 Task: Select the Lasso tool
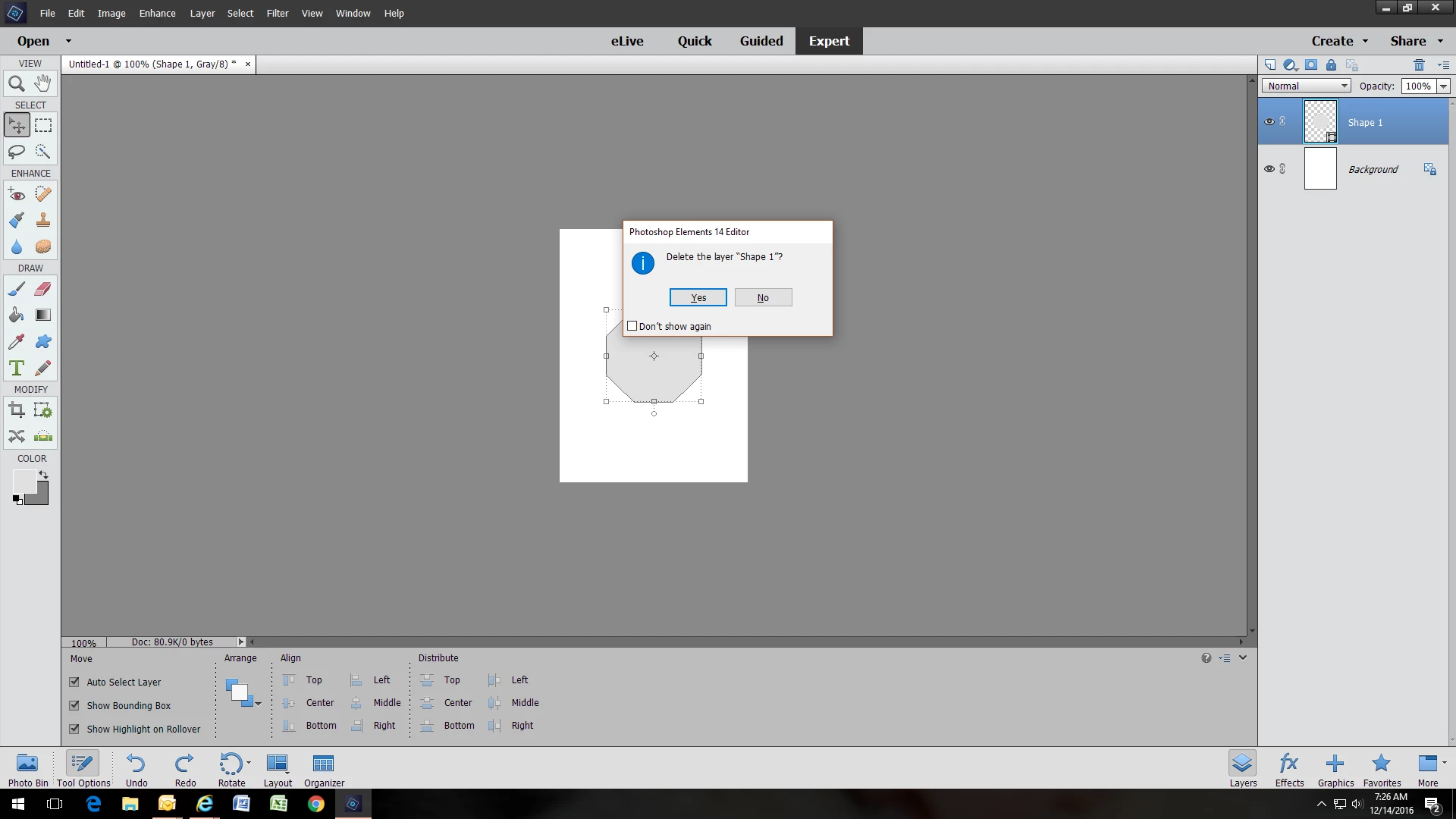point(16,152)
